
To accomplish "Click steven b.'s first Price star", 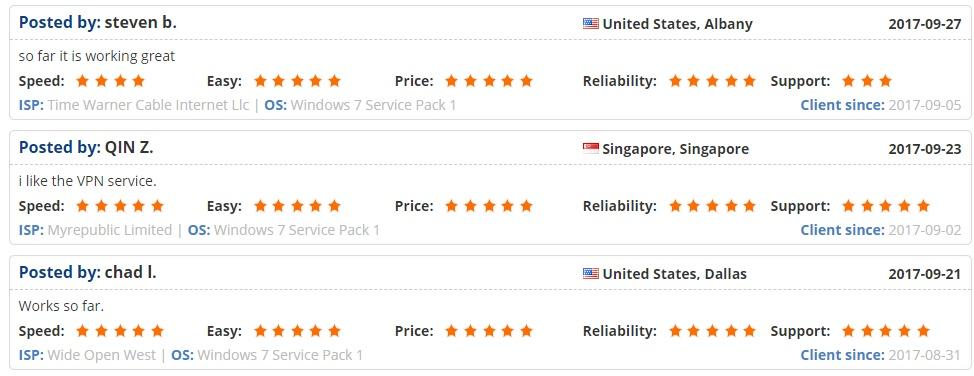I will pyautogui.click(x=452, y=81).
